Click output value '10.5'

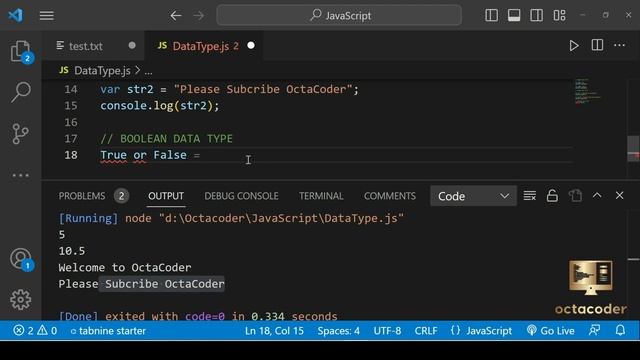pyautogui.click(x=72, y=251)
